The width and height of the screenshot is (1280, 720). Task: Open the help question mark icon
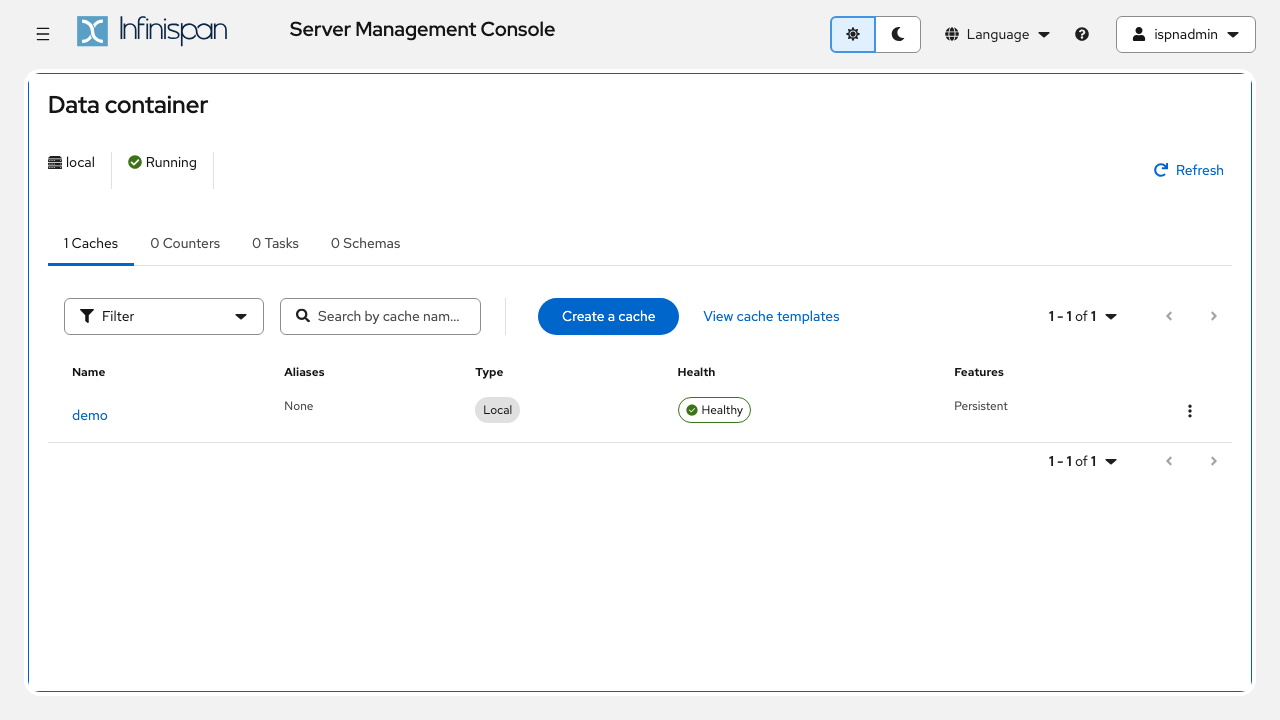(1082, 34)
